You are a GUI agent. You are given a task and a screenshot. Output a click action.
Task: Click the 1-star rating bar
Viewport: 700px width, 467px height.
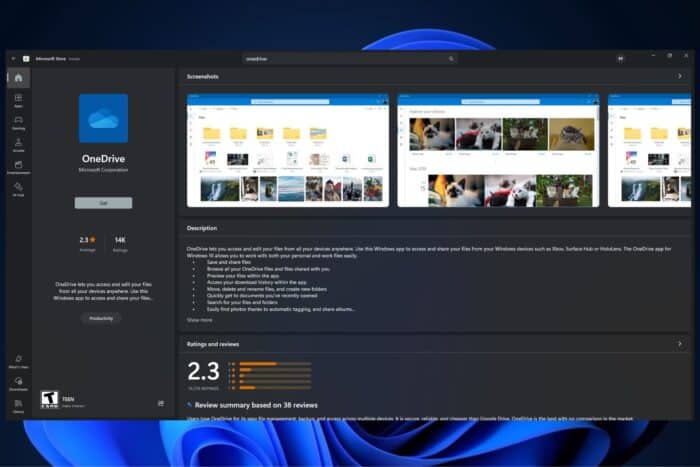tap(275, 388)
